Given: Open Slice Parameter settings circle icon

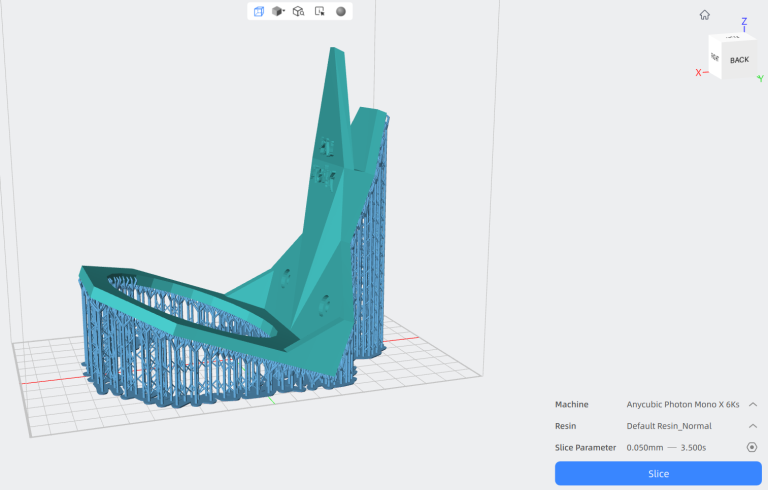Looking at the screenshot, I should (x=752, y=447).
